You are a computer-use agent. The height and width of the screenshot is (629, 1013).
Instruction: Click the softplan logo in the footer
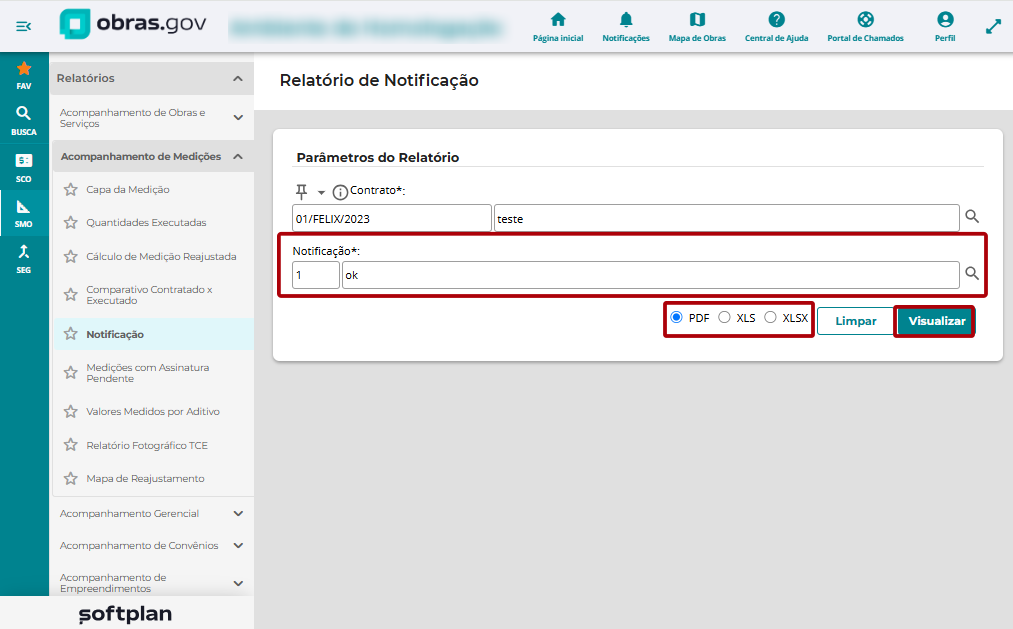126,614
